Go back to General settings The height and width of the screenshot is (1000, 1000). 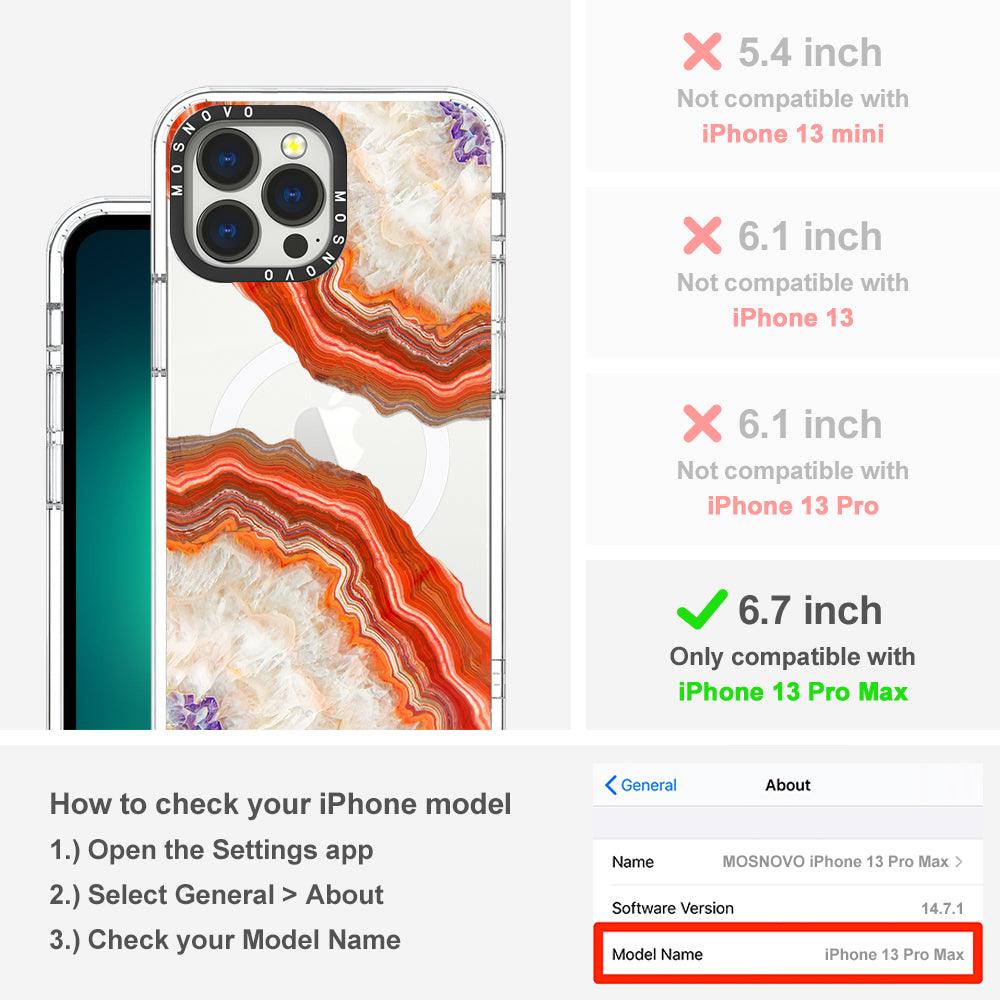pos(641,785)
